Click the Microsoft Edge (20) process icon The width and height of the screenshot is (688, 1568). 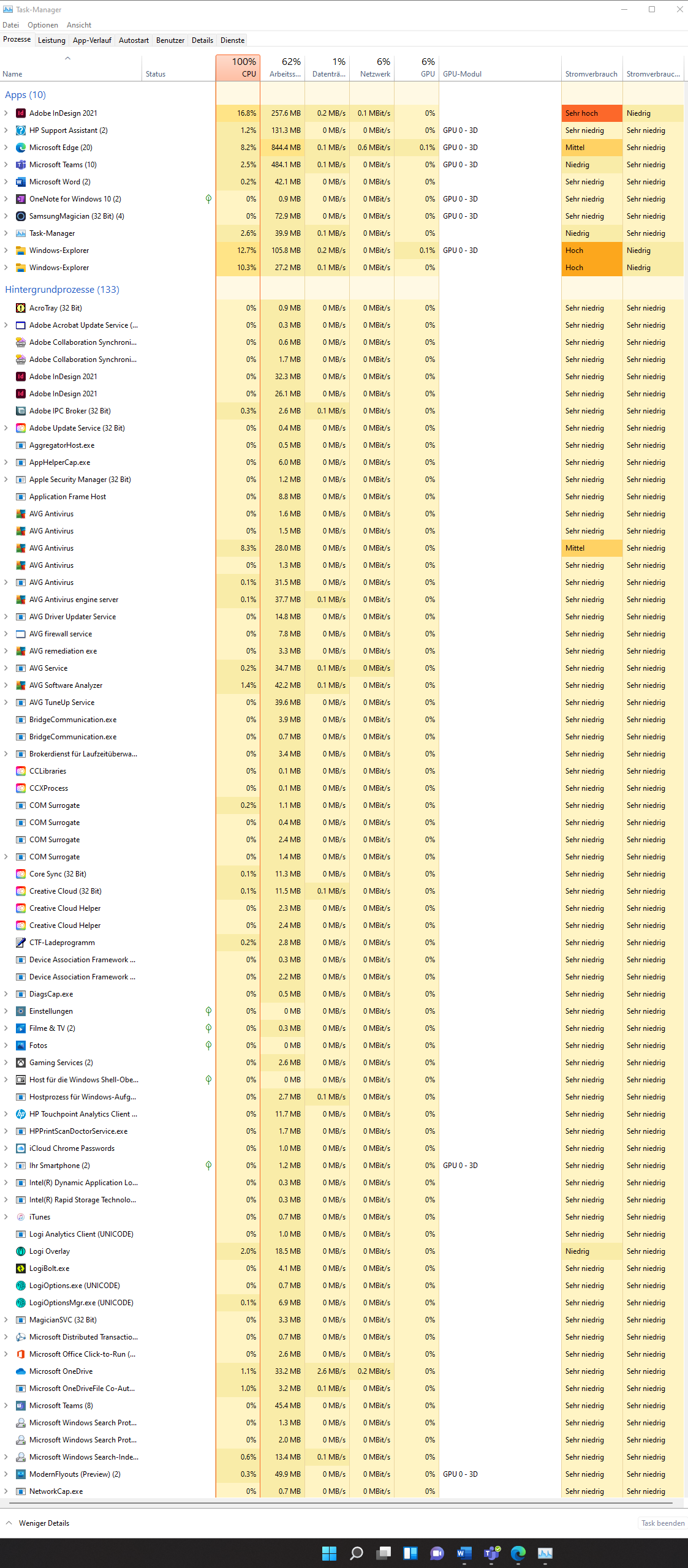coord(21,148)
